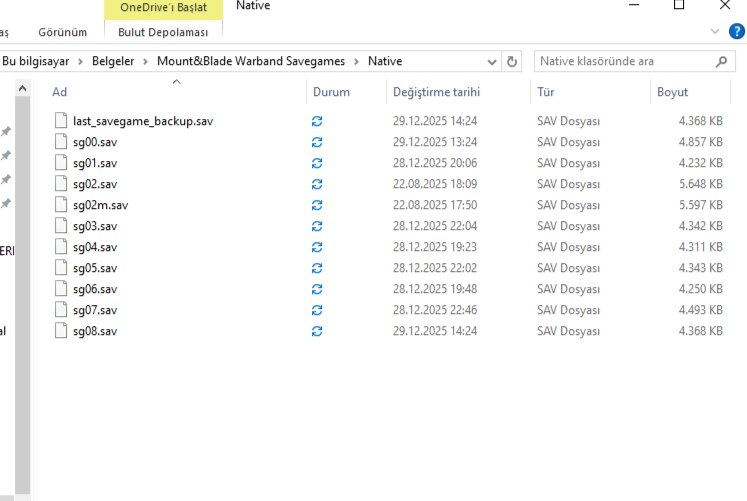This screenshot has height=501, width=747.
Task: Open the Bulut Depolaması tab
Action: (x=163, y=32)
